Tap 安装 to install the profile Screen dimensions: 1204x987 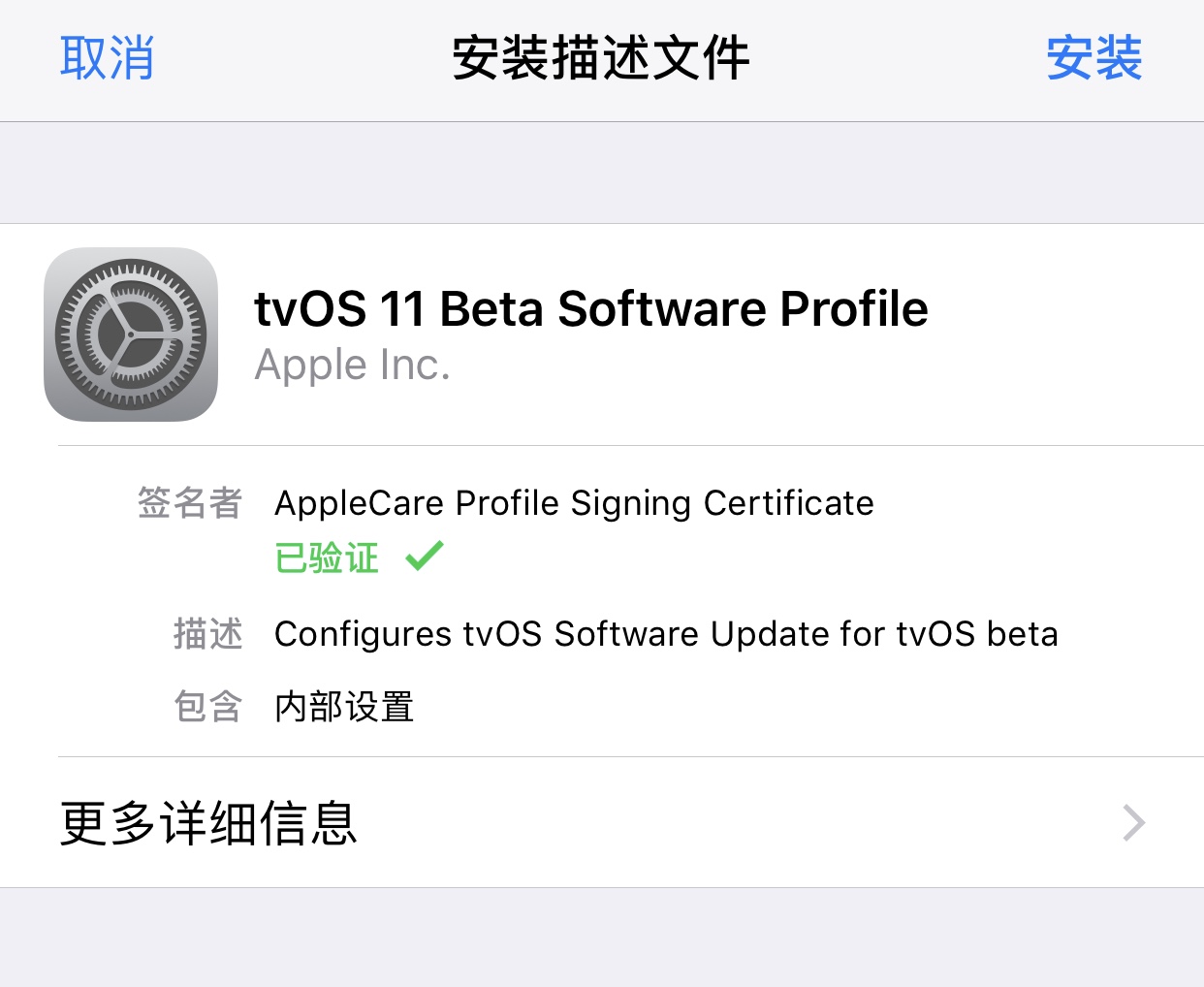click(1093, 58)
